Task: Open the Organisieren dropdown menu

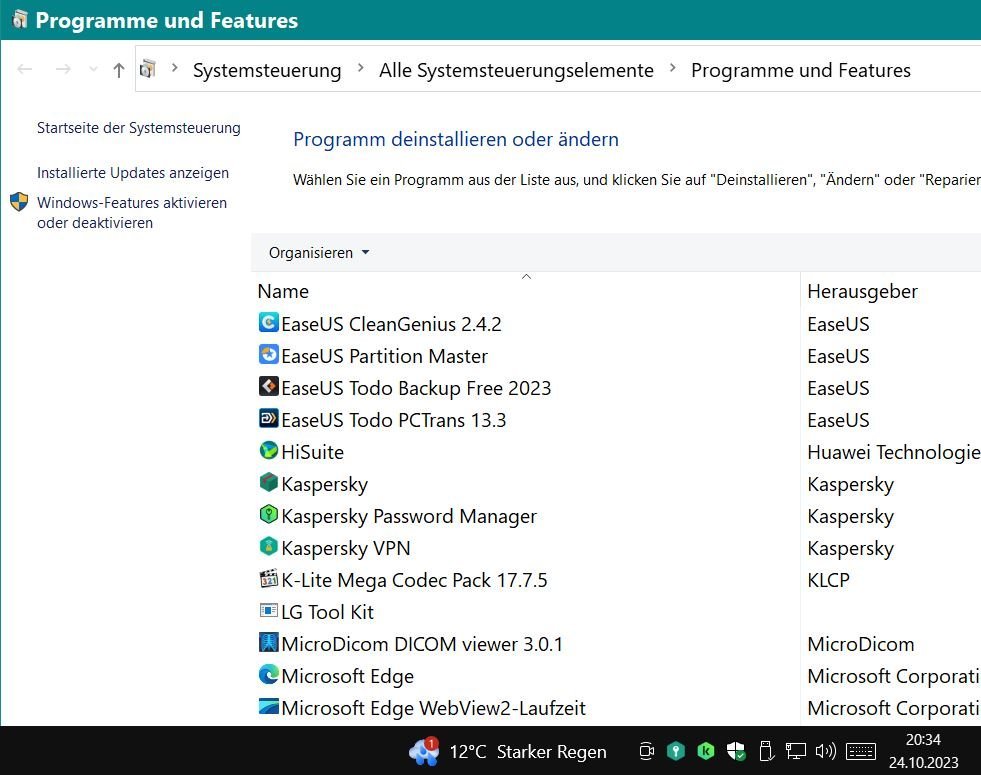Action: pos(319,253)
